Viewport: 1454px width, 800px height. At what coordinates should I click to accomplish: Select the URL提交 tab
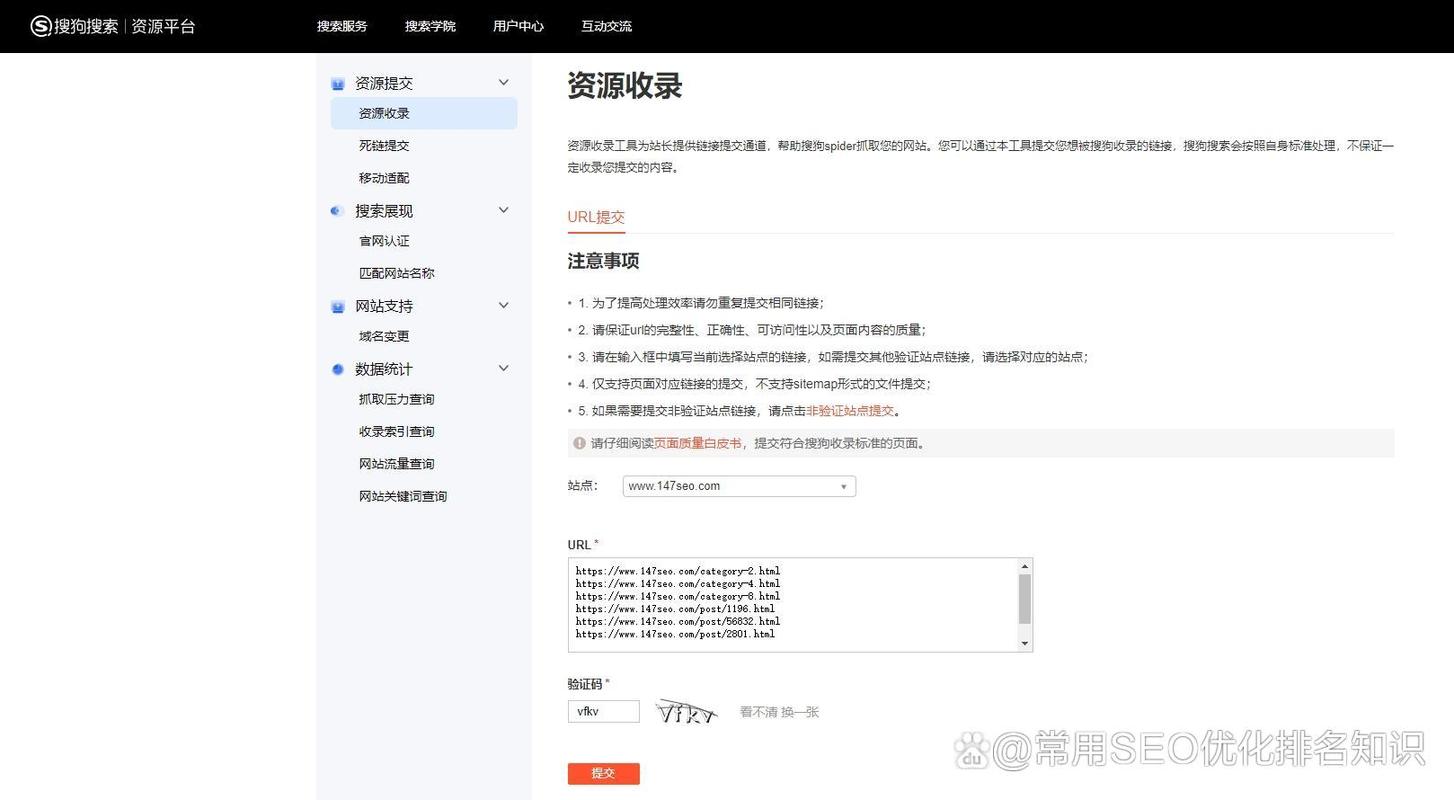(x=596, y=217)
